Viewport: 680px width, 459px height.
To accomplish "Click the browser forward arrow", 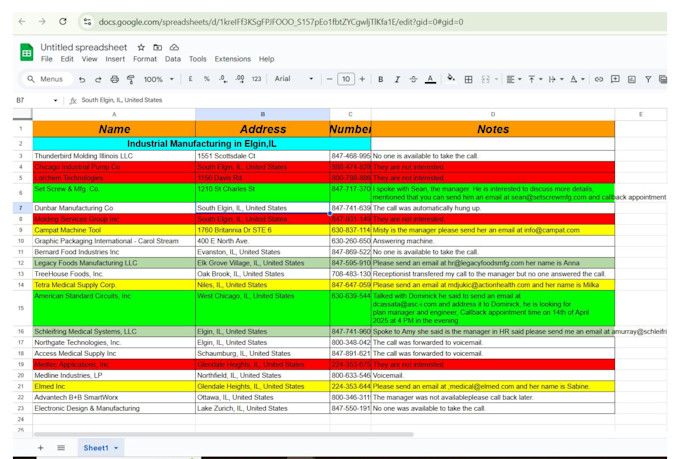I will coord(42,21).
